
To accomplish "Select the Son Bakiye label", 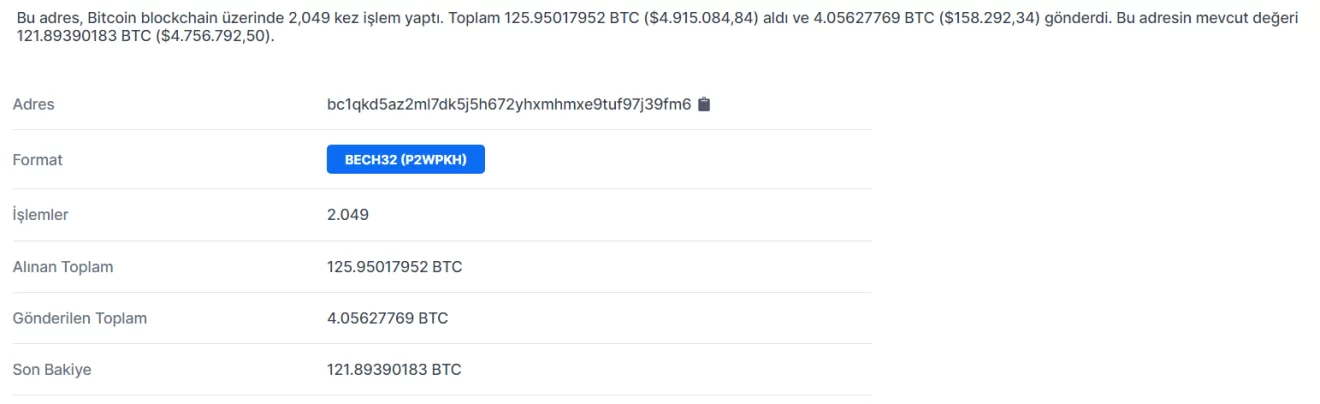I will [x=51, y=370].
